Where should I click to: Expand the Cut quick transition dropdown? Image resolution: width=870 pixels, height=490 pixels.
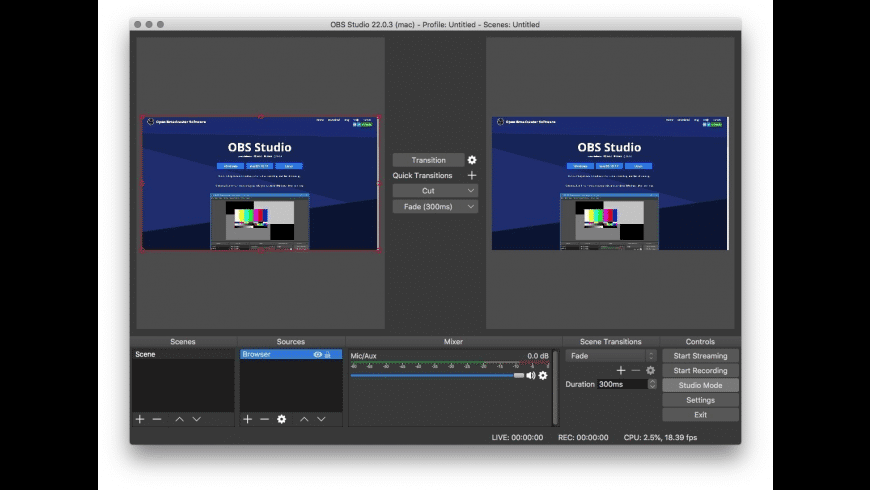471,190
